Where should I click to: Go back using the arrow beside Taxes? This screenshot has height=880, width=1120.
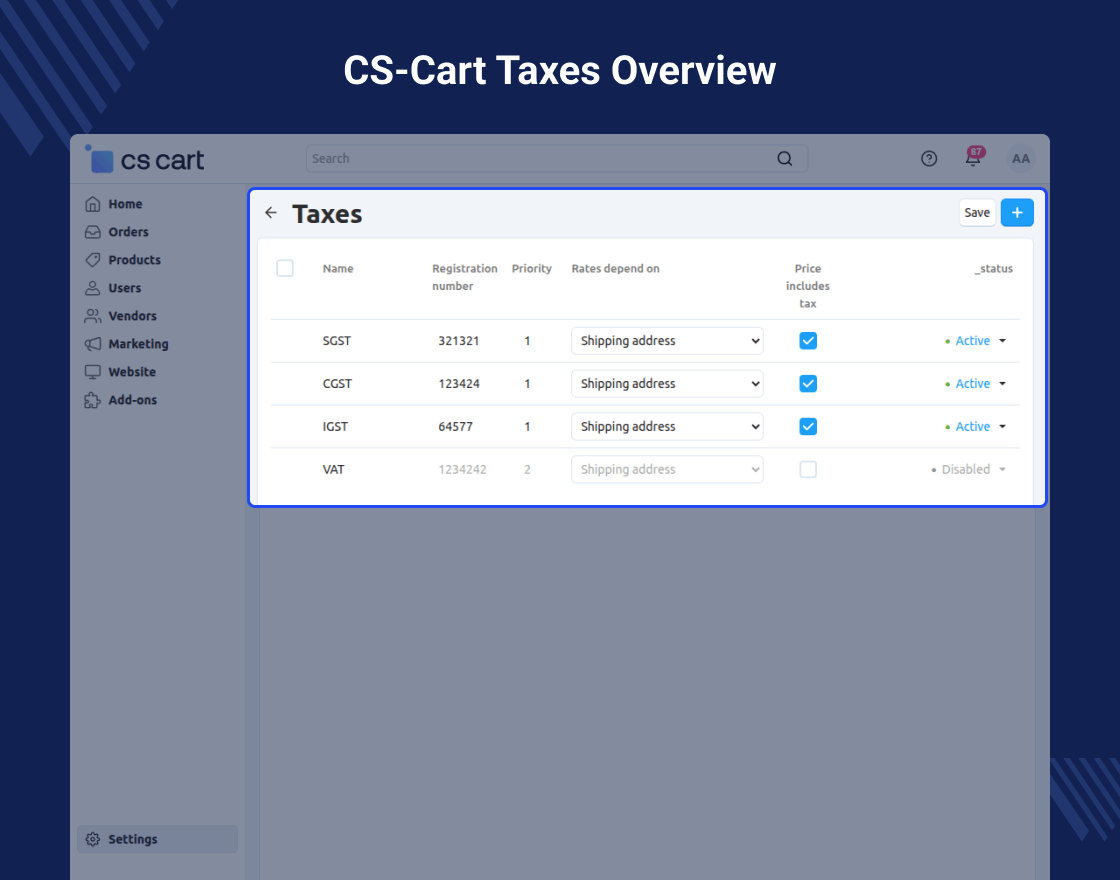tap(271, 213)
